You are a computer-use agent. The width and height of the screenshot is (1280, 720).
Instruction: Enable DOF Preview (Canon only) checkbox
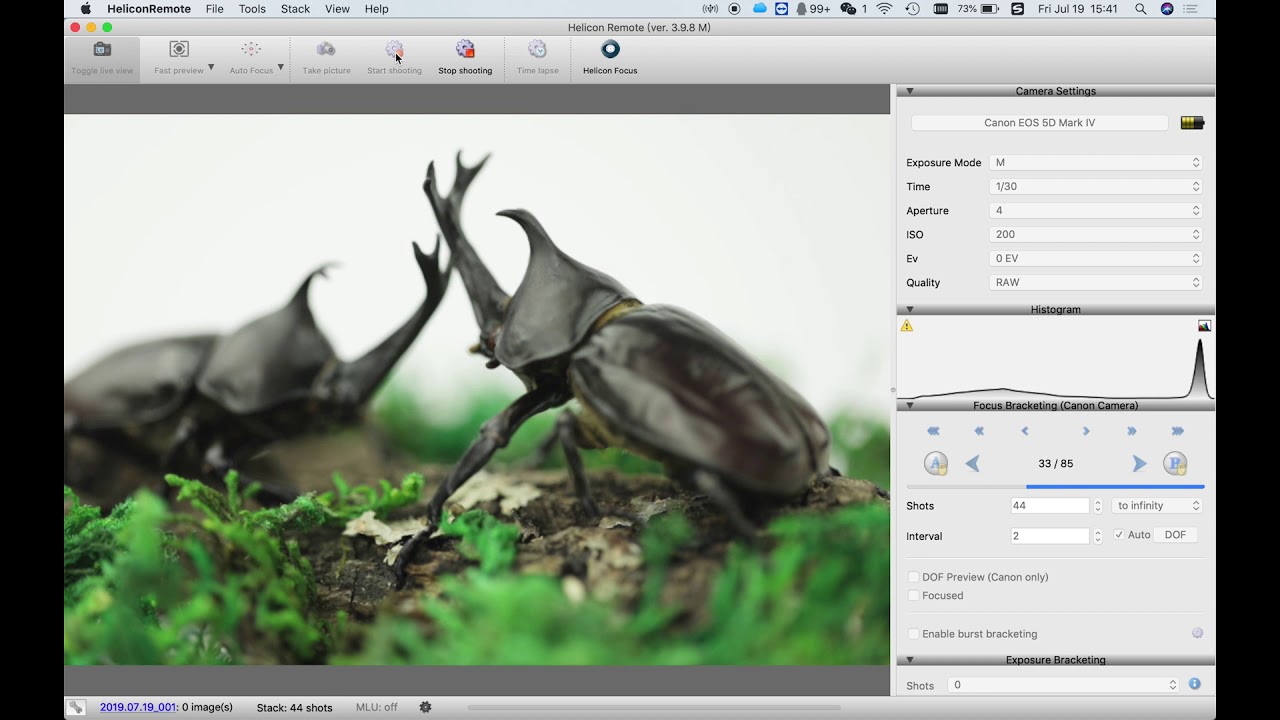tap(913, 577)
